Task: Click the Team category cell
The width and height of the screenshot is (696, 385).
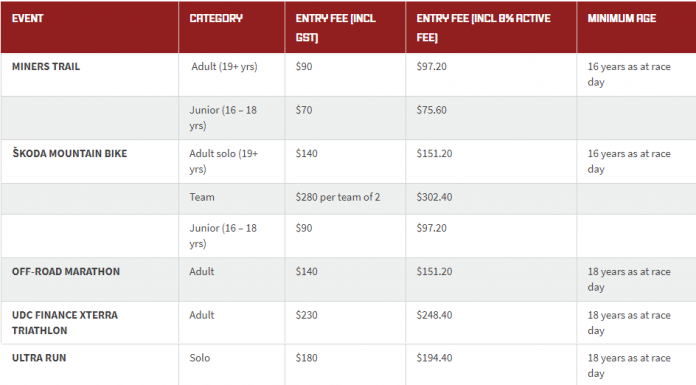Action: coord(202,197)
